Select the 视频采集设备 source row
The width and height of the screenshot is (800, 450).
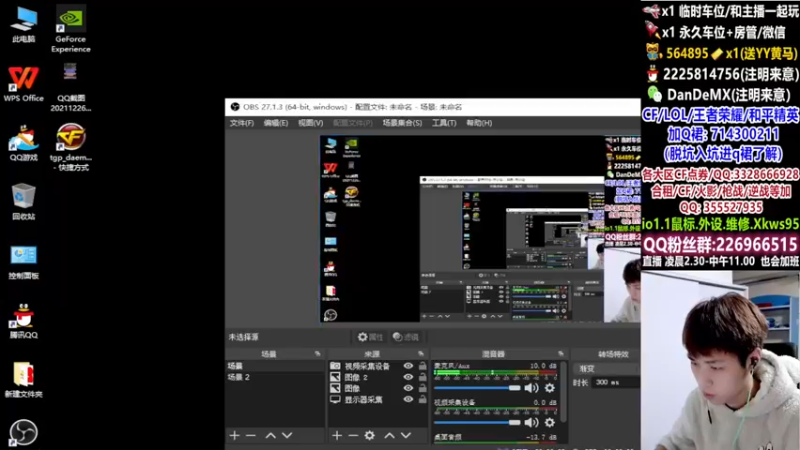tap(378, 366)
